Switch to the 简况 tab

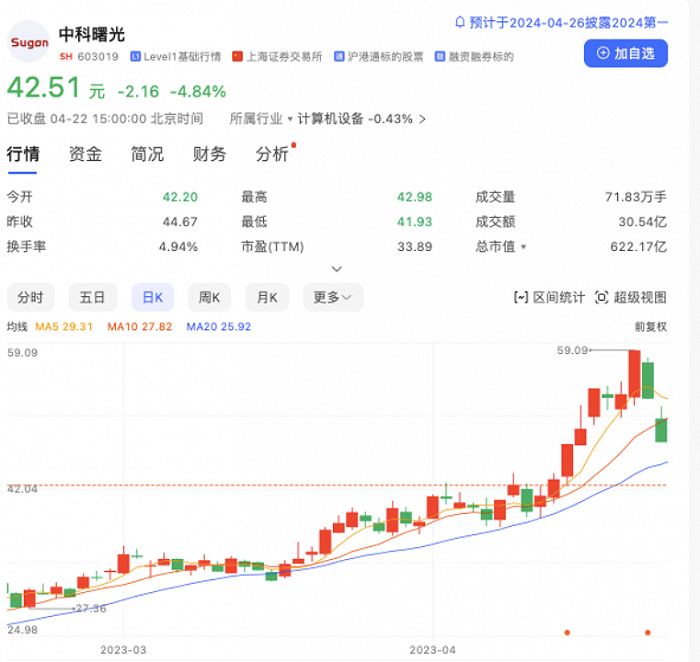tap(147, 154)
